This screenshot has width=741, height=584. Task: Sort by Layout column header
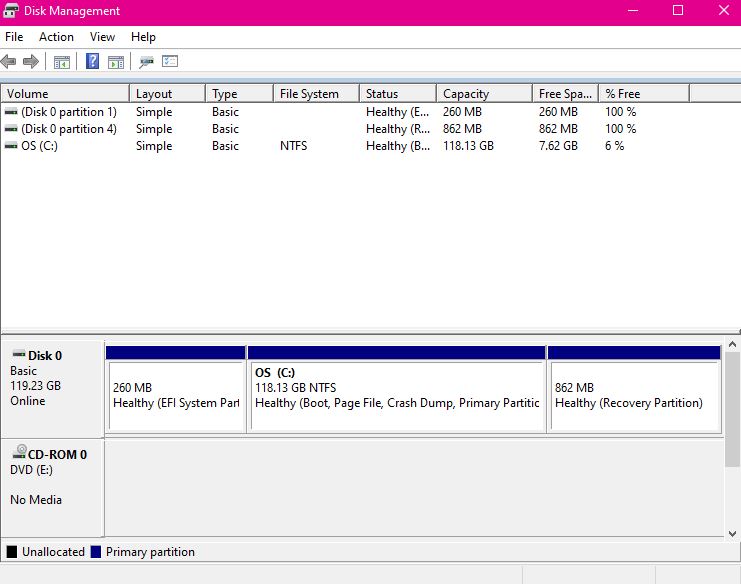(168, 94)
